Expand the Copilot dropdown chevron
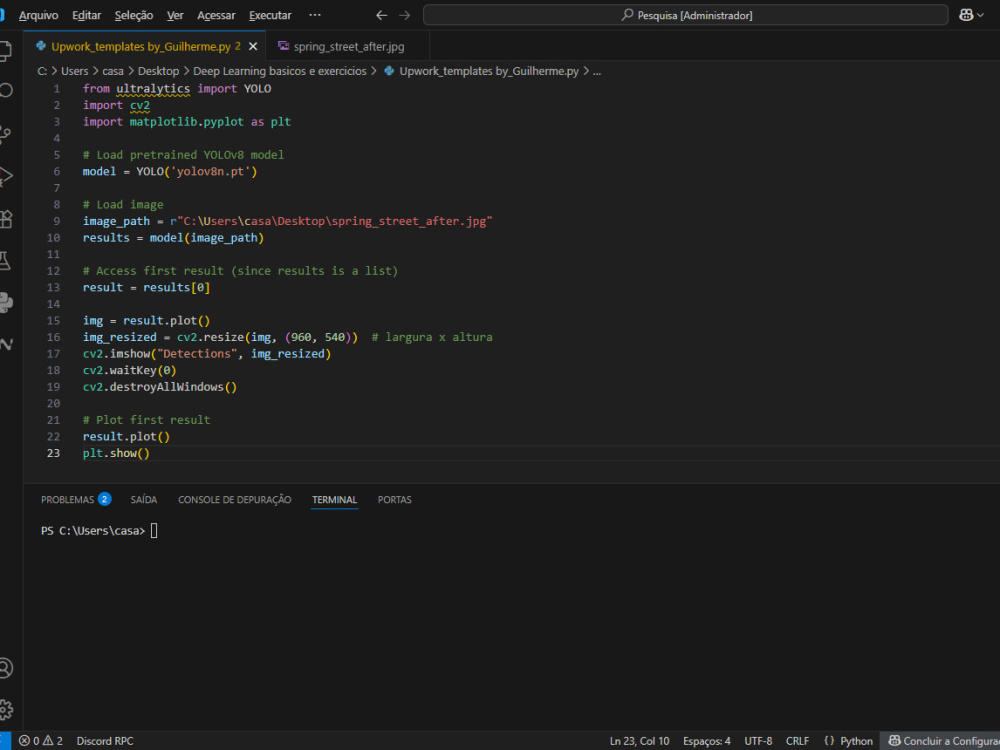The width and height of the screenshot is (1000, 750). pos(980,15)
